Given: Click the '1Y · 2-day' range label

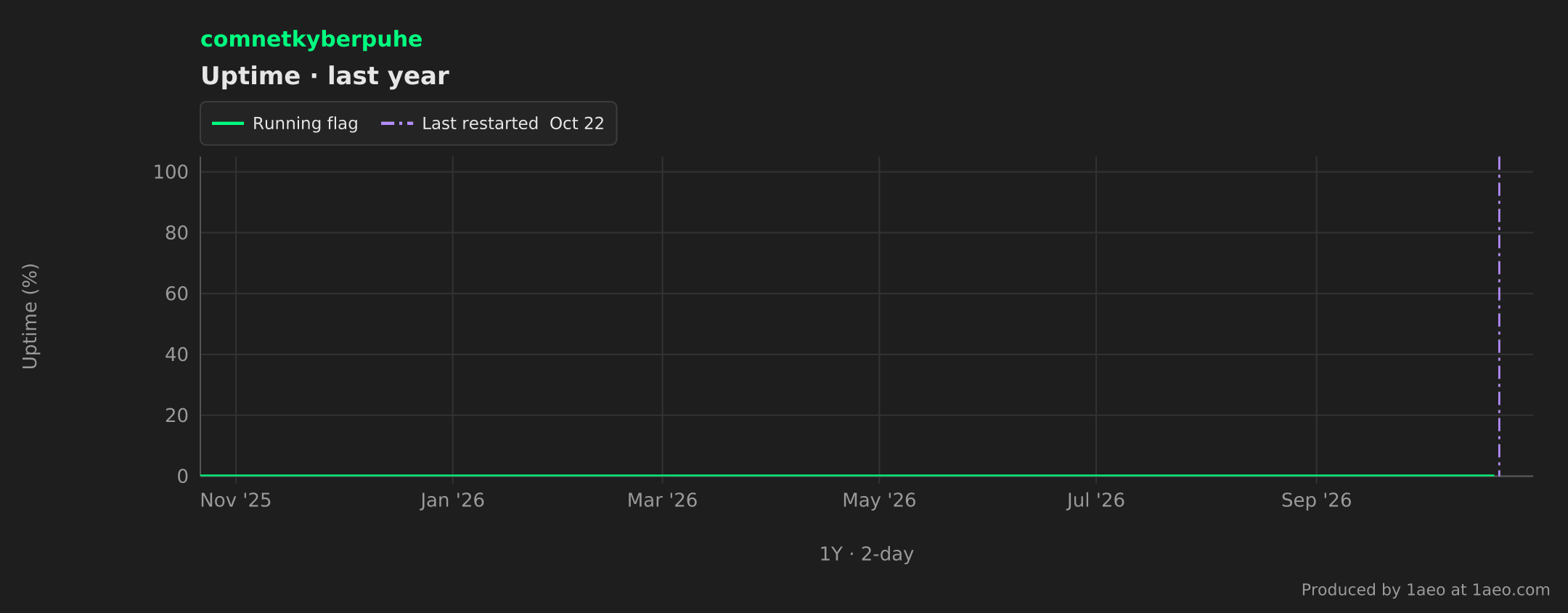Looking at the screenshot, I should point(867,554).
